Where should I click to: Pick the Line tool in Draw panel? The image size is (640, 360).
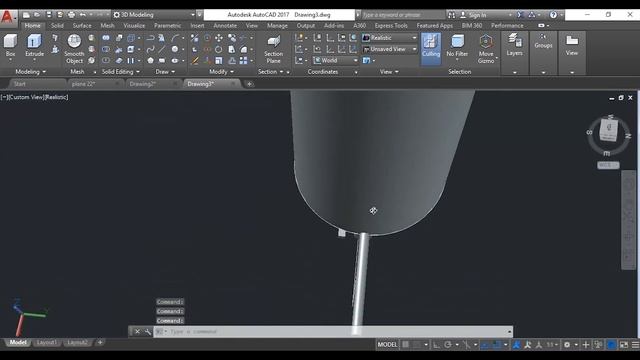pyautogui.click(x=162, y=49)
